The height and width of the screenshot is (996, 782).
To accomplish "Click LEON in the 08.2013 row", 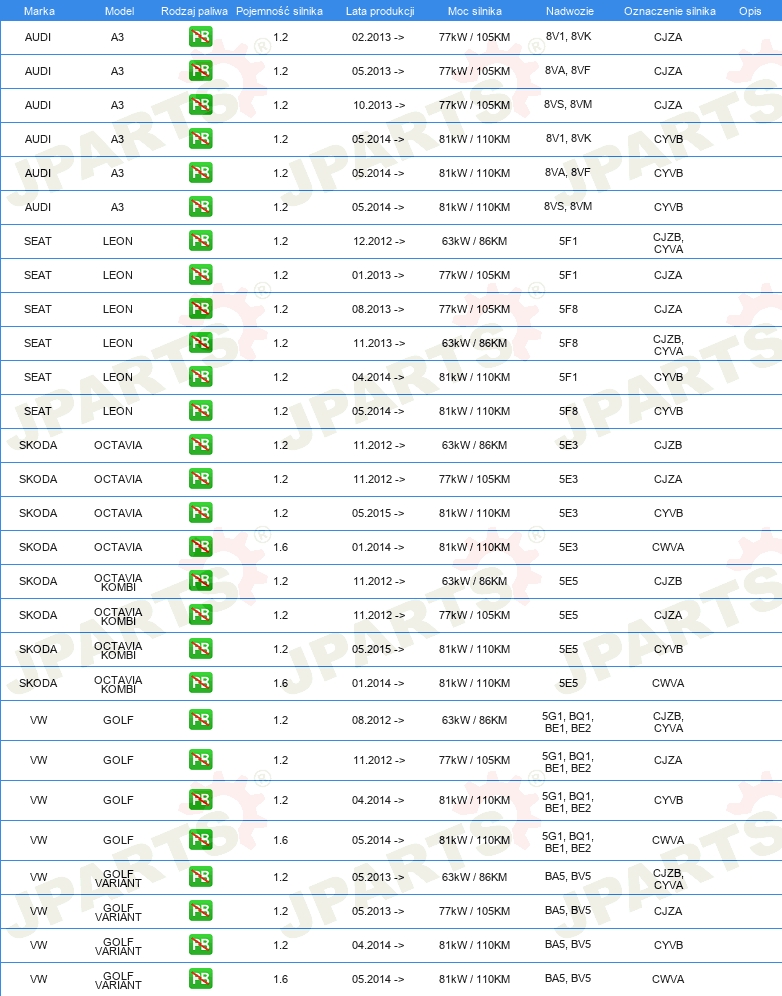I will pos(118,309).
